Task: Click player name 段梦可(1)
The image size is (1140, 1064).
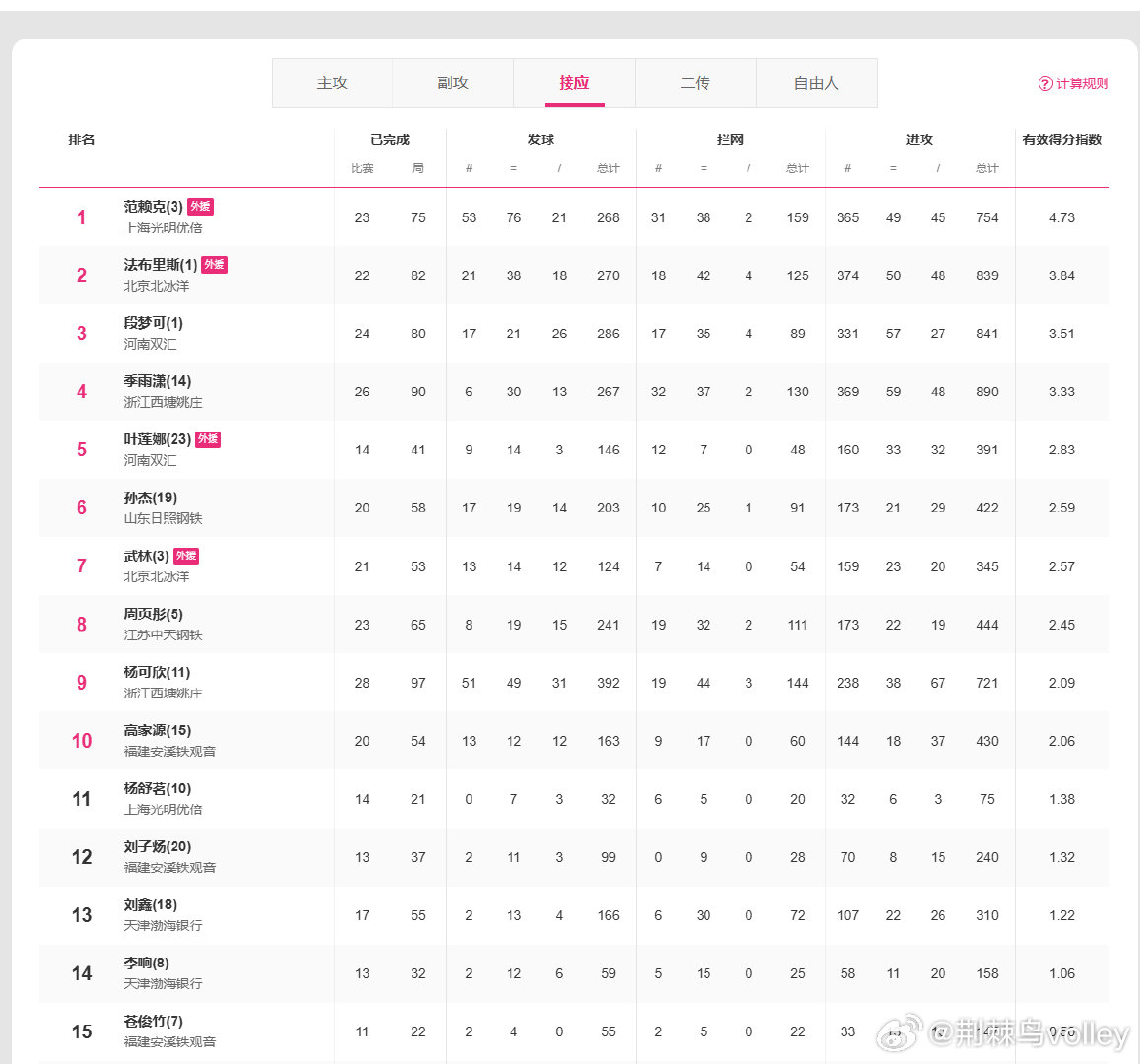Action: (x=153, y=323)
